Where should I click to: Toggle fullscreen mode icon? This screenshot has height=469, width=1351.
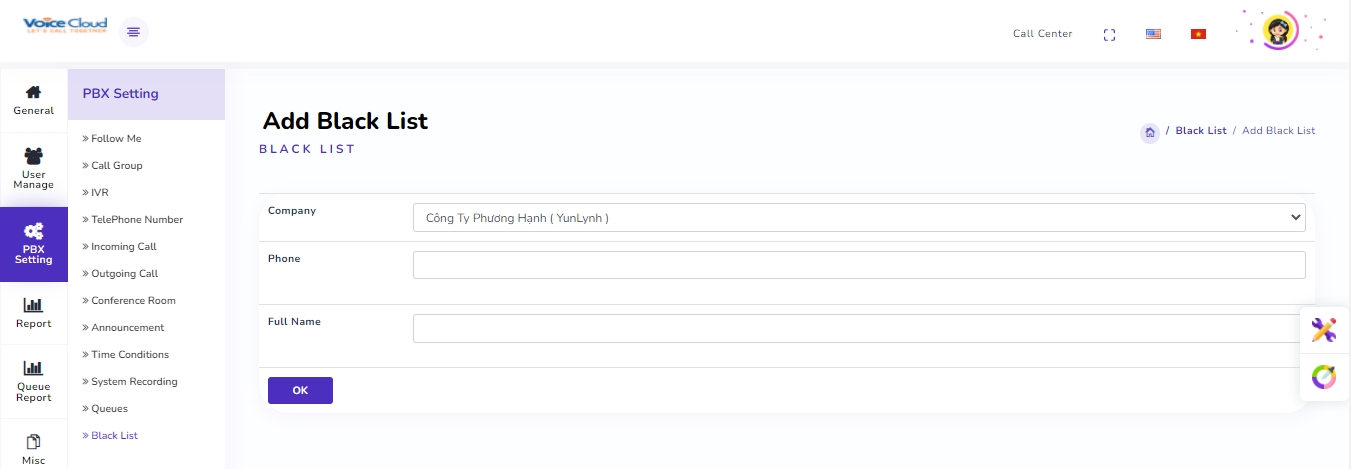click(1109, 34)
